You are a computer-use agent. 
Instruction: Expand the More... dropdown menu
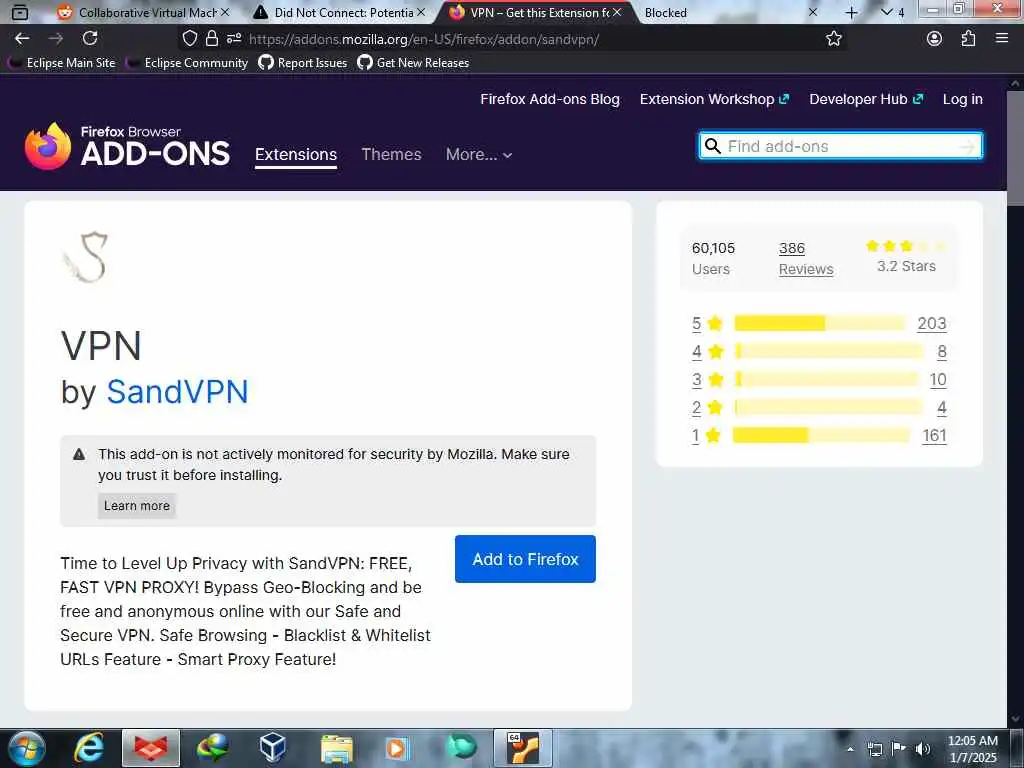(479, 154)
